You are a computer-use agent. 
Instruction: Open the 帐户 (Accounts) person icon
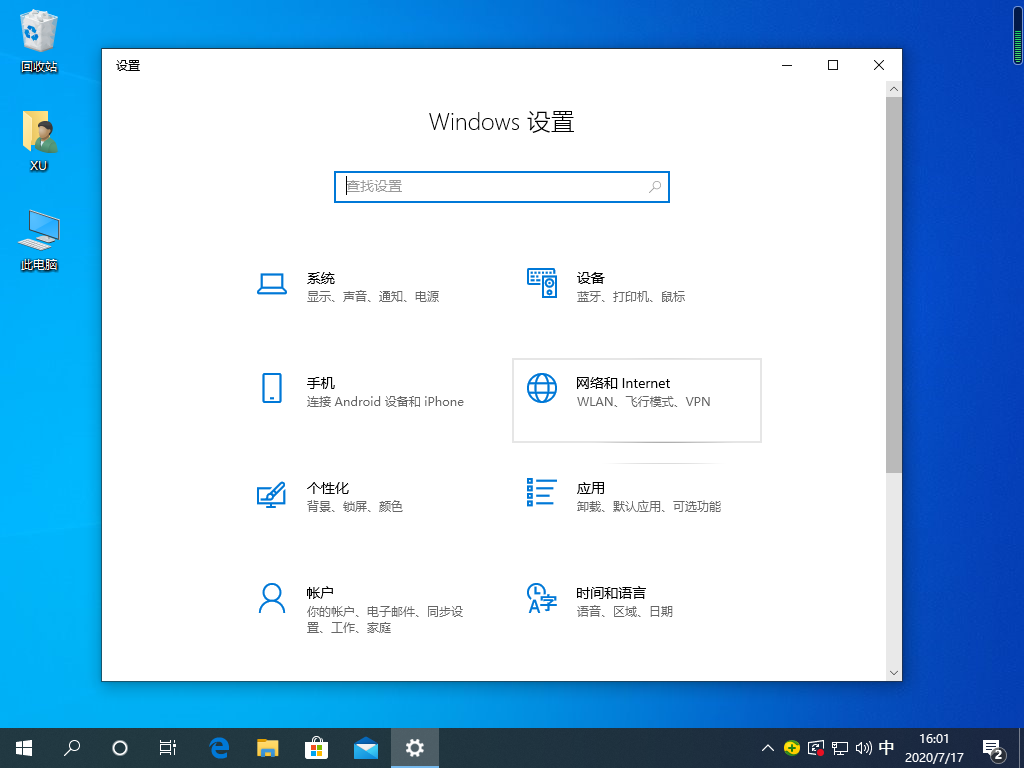pos(272,598)
